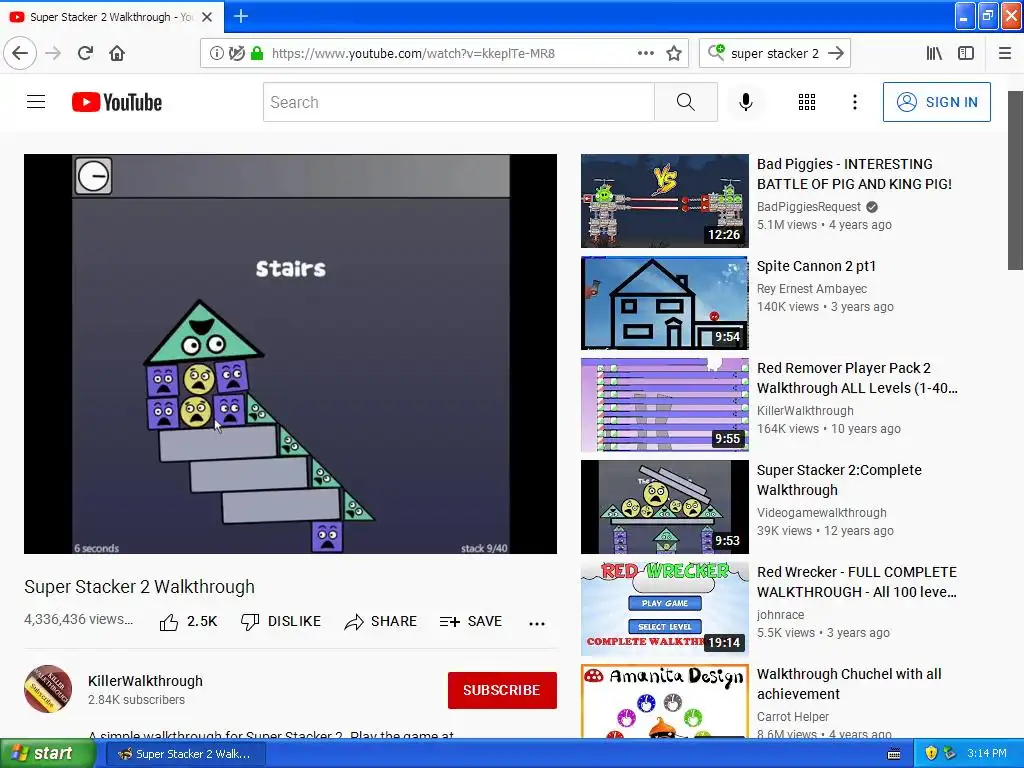
Task: Open Super Stacker 2:Complete Walkthrough thumbnail
Action: pos(665,507)
